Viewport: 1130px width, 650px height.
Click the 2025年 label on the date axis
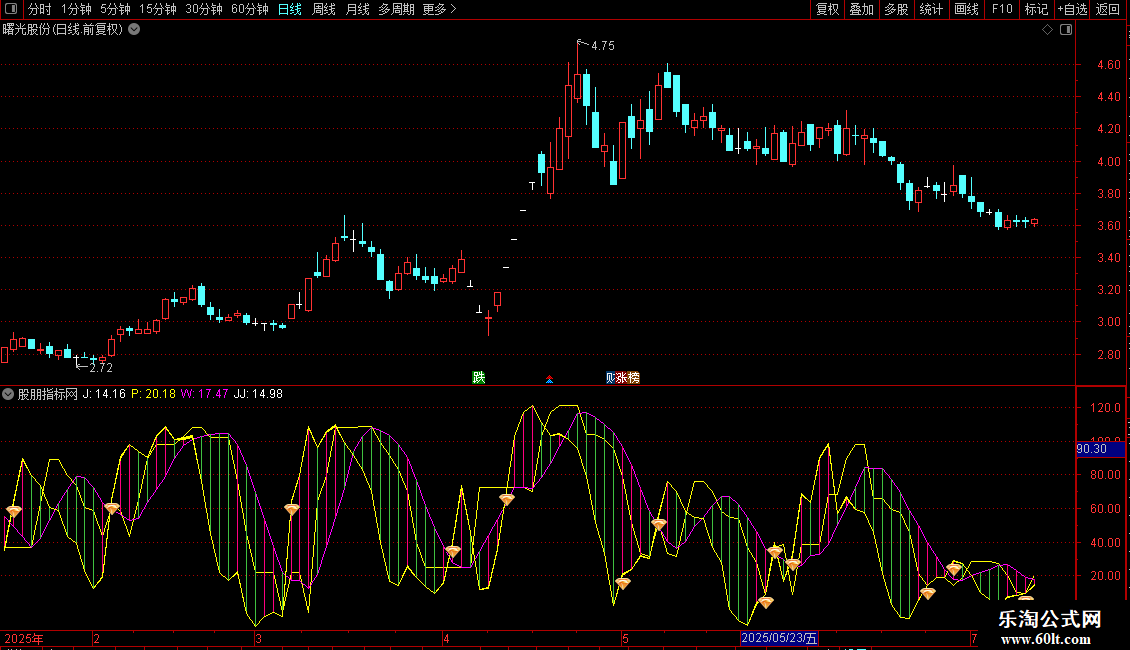coord(24,638)
